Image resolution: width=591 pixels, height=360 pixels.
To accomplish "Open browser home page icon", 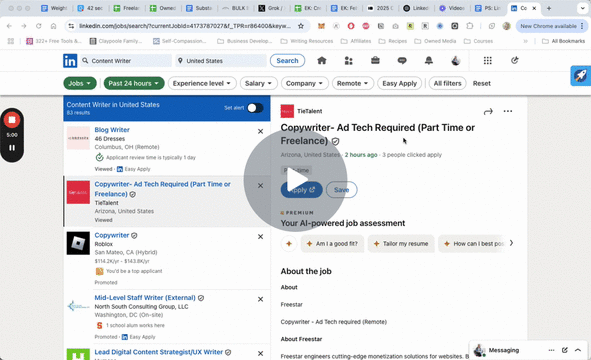I will tap(54, 26).
